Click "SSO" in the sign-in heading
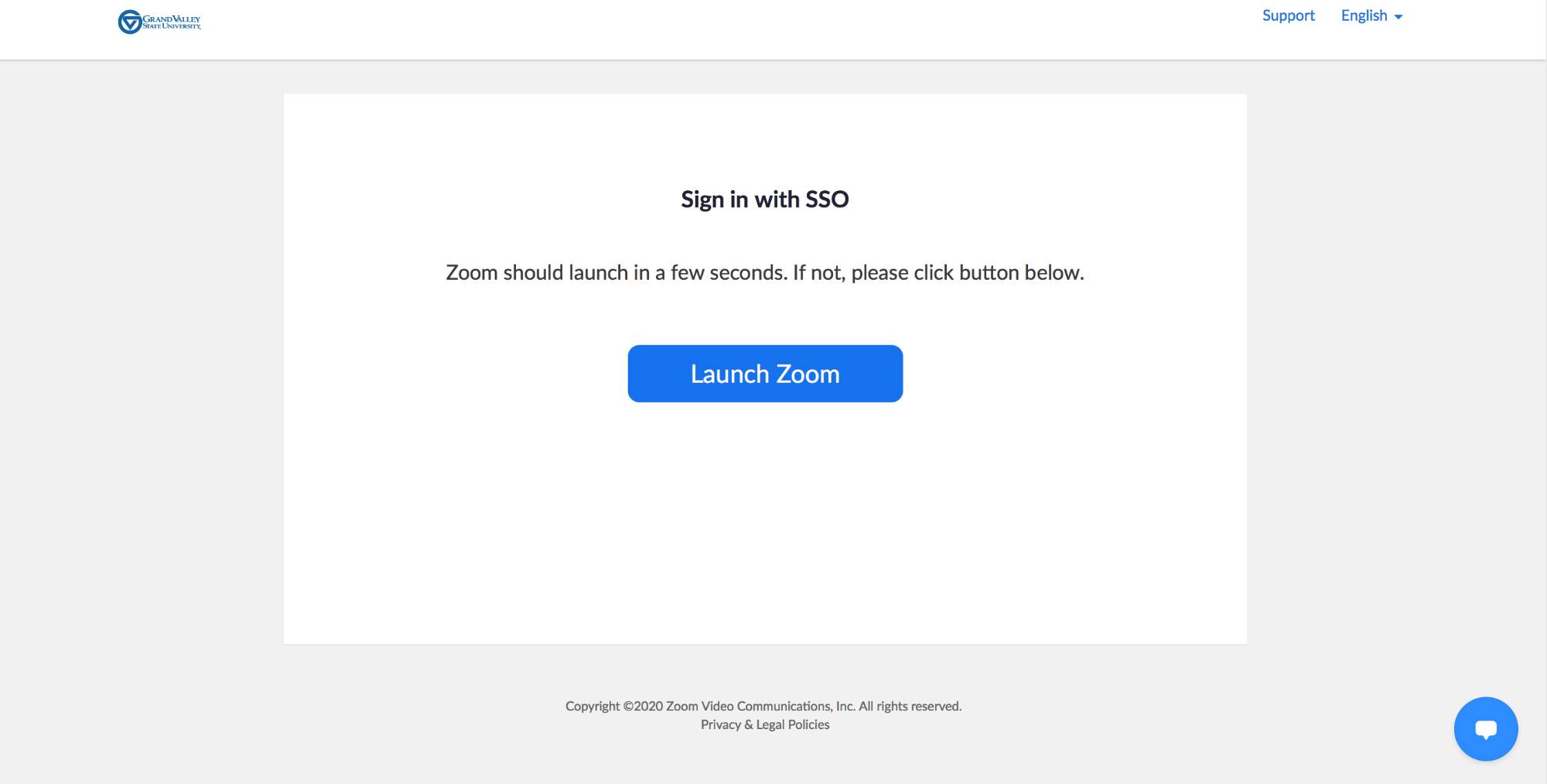 pyautogui.click(x=827, y=199)
